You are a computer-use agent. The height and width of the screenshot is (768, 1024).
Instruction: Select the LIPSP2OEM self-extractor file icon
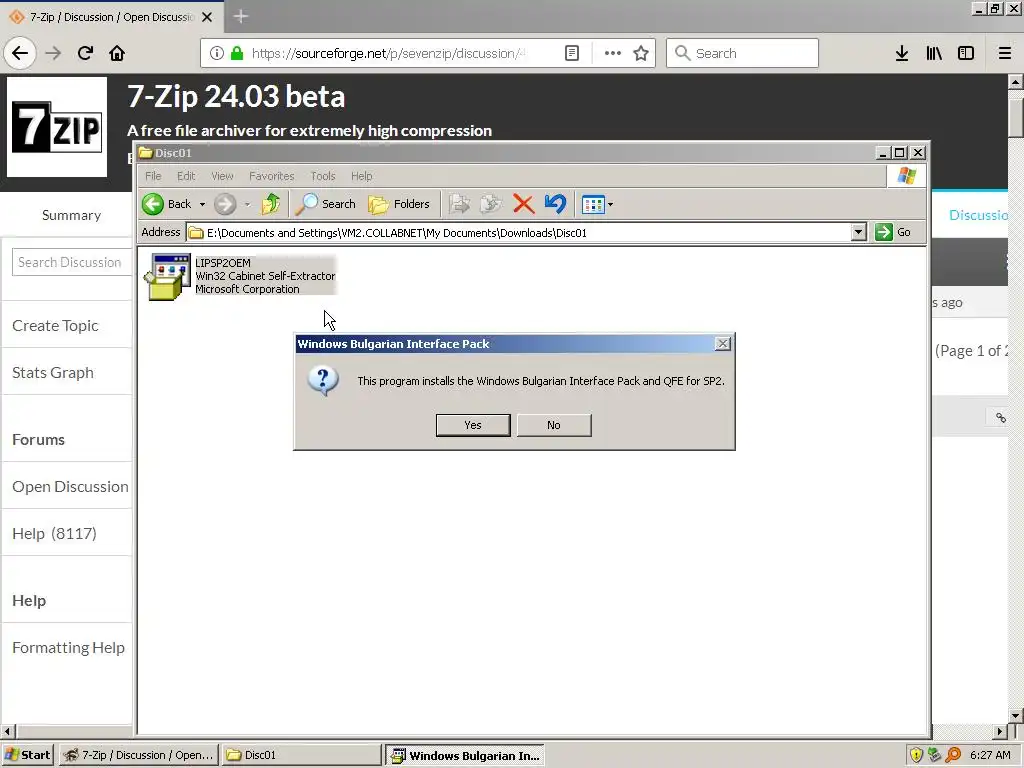click(x=167, y=276)
